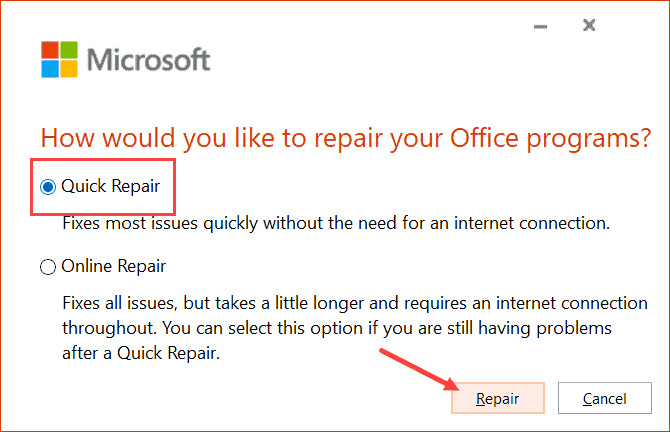The height and width of the screenshot is (432, 670).
Task: Click the empty title bar area of the dialog
Action: (300, 20)
